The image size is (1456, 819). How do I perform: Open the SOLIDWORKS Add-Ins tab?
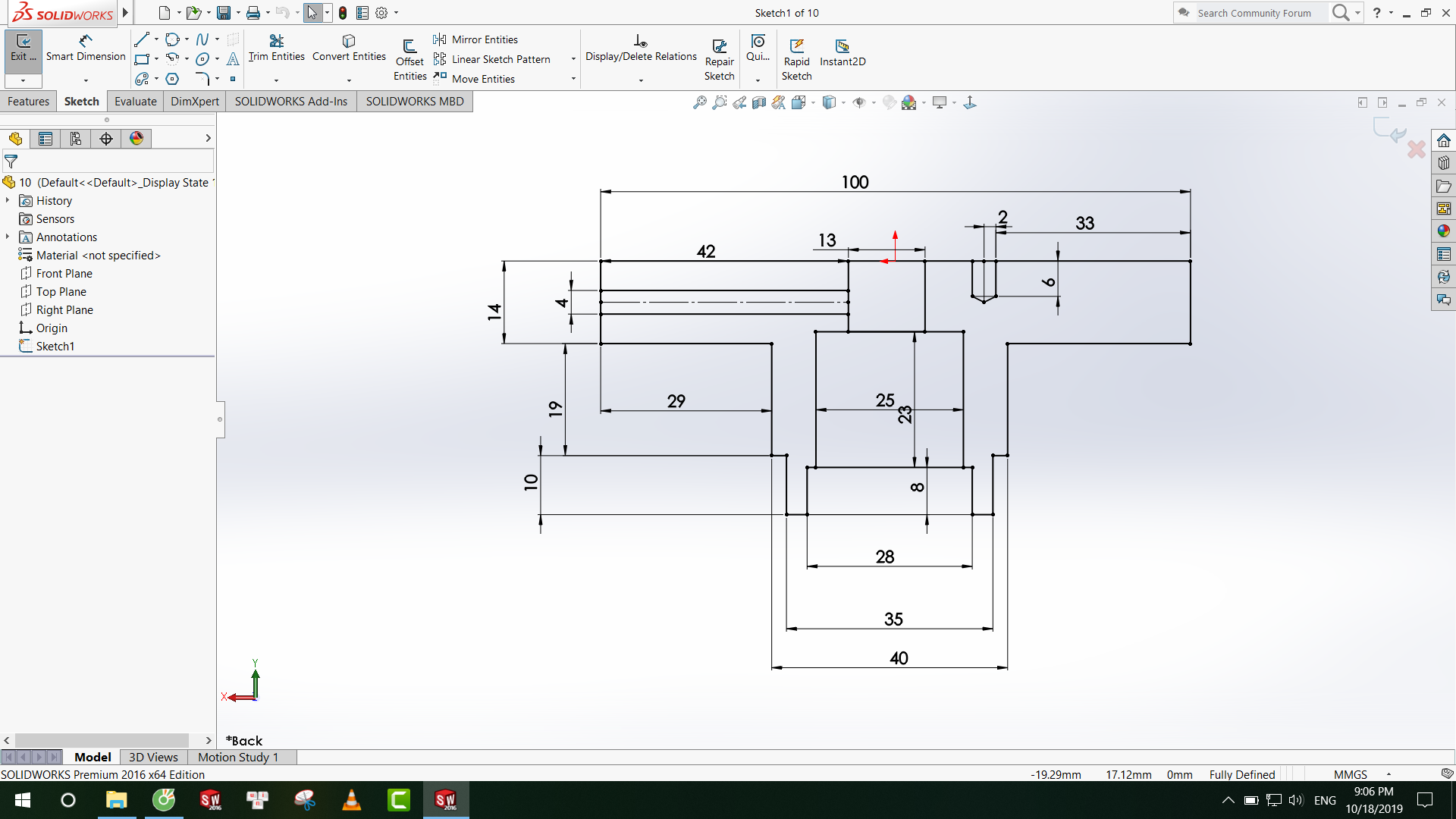[x=291, y=102]
